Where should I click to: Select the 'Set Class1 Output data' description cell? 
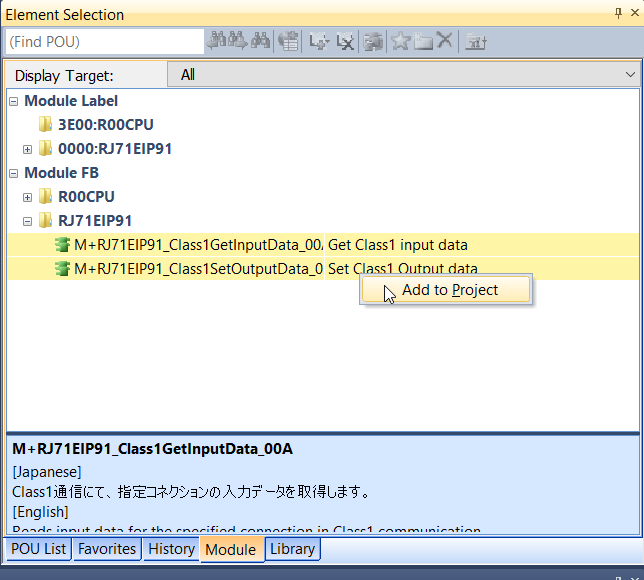481,268
